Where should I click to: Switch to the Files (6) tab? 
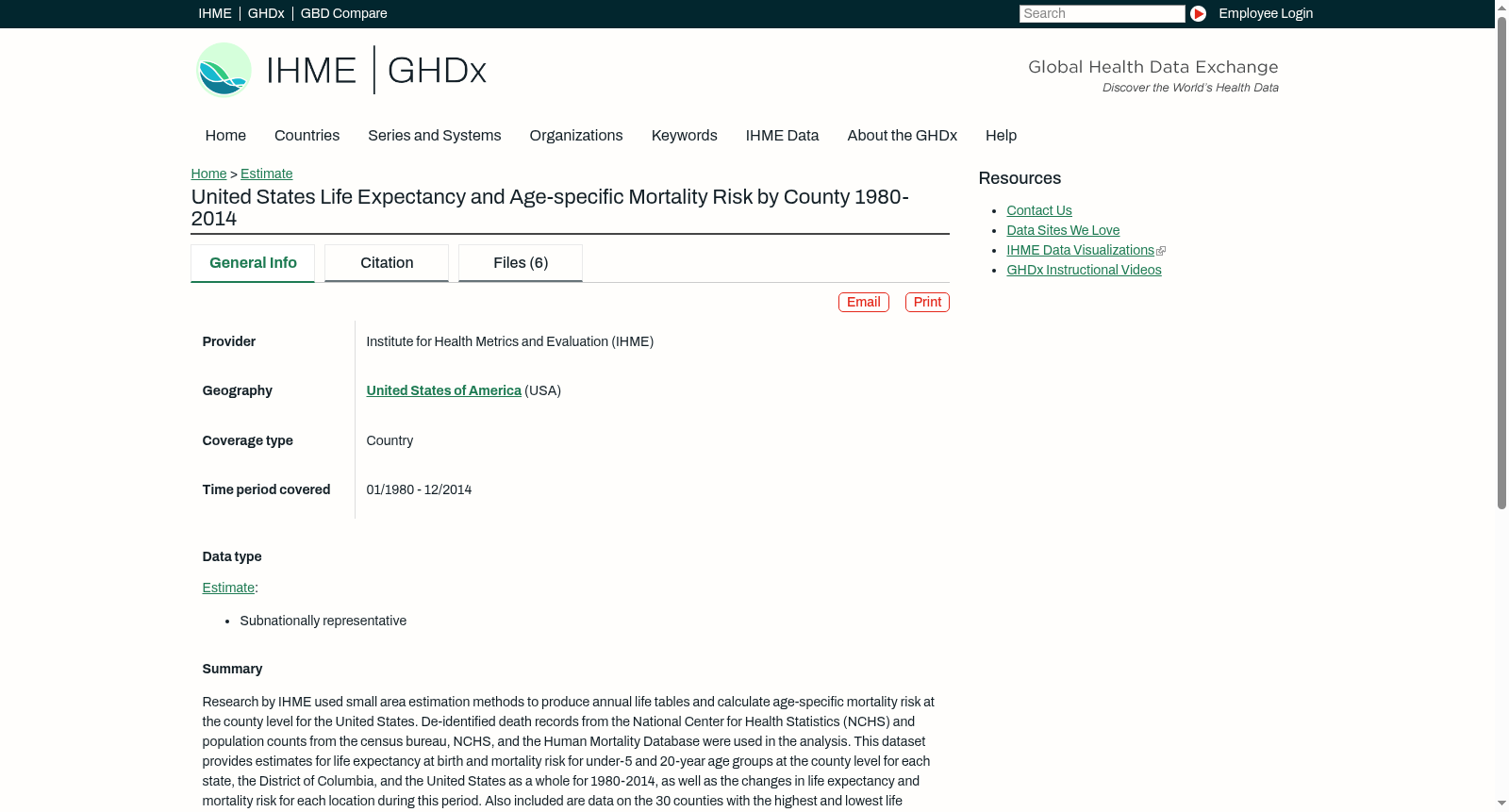coord(521,263)
